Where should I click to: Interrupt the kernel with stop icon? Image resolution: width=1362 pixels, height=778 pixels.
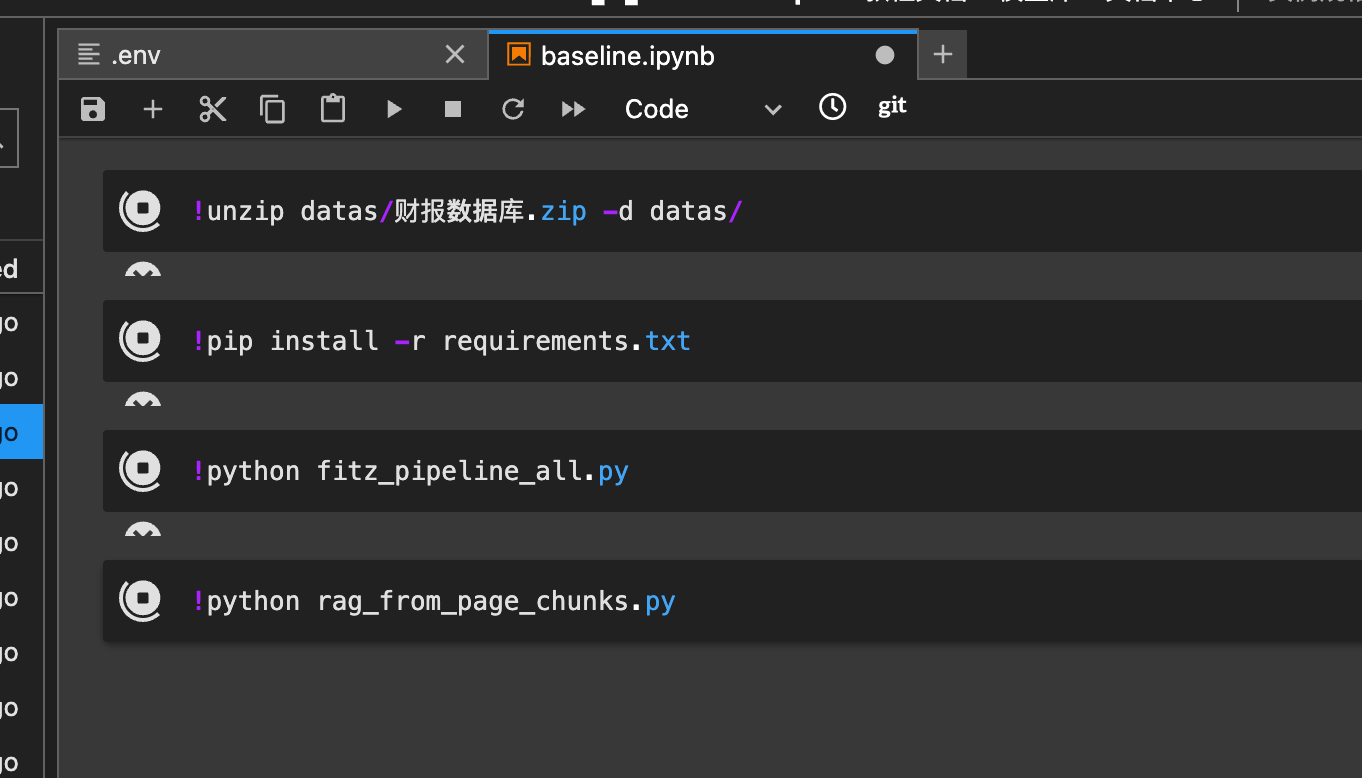(x=451, y=108)
